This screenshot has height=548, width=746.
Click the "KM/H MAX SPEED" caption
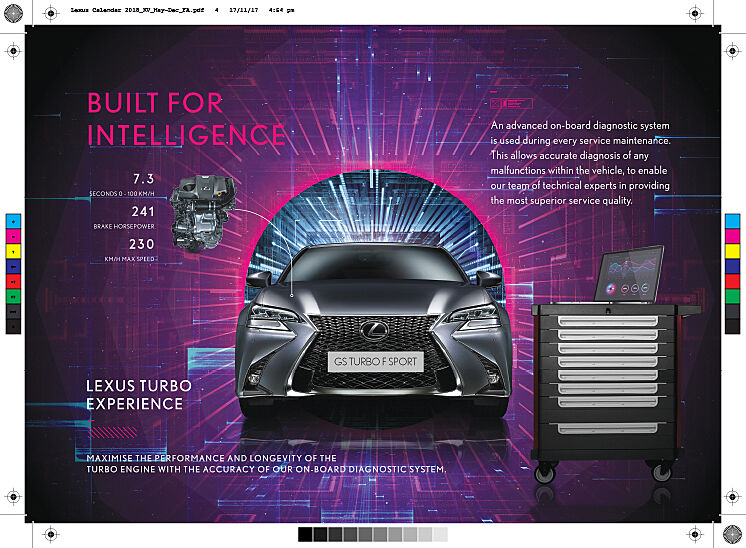tap(129, 259)
